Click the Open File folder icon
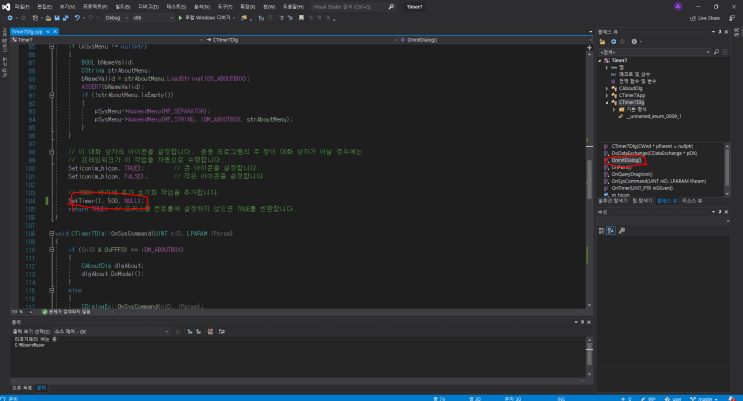 point(48,18)
